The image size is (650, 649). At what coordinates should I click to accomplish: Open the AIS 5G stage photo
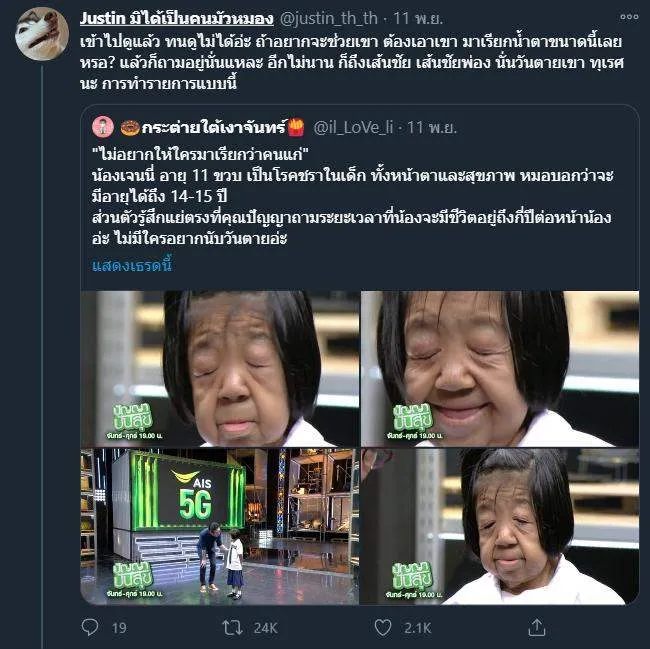point(220,526)
